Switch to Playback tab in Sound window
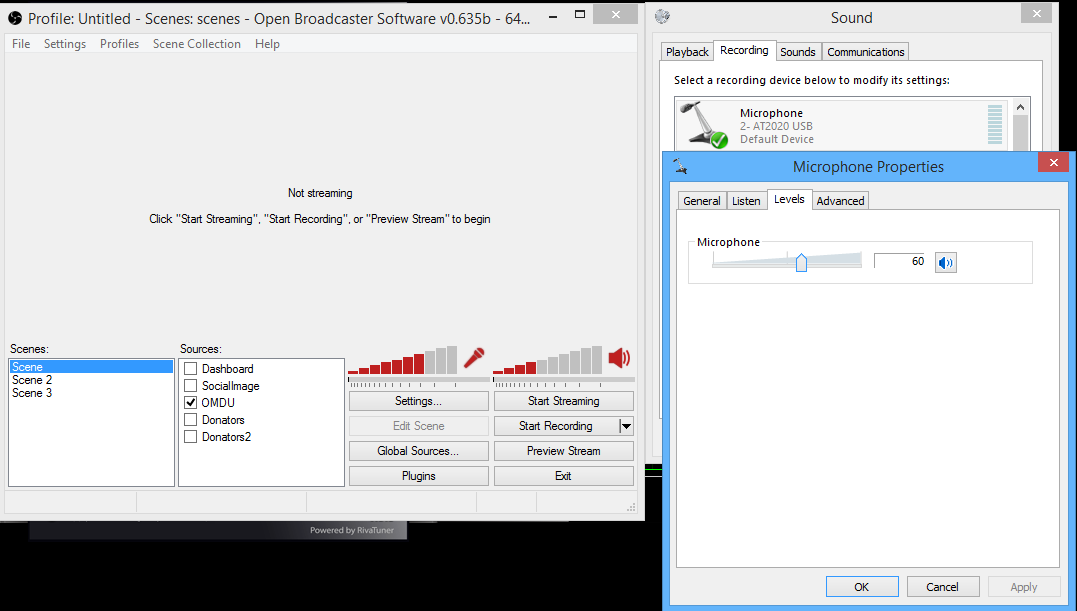 pyautogui.click(x=687, y=52)
